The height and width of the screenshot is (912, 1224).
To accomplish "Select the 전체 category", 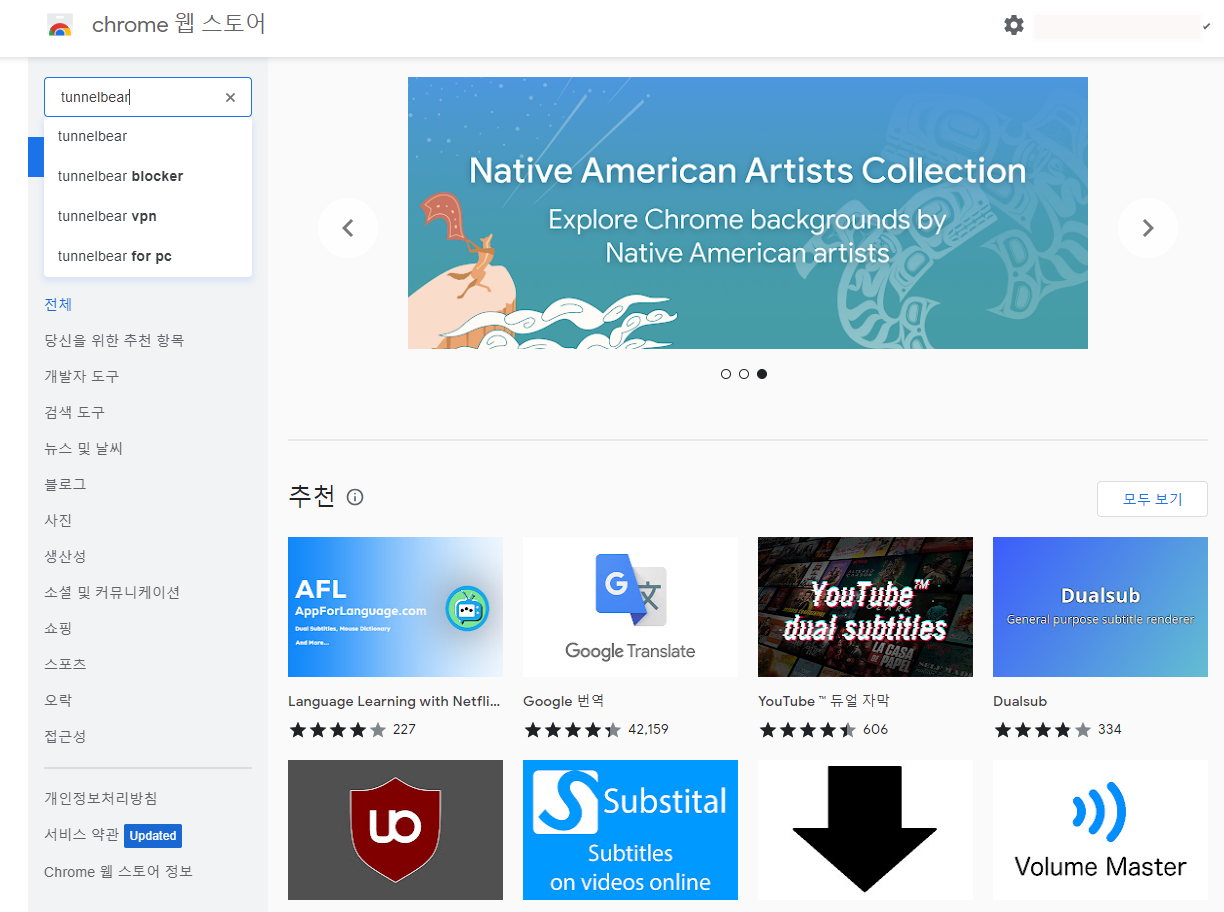I will tap(58, 304).
